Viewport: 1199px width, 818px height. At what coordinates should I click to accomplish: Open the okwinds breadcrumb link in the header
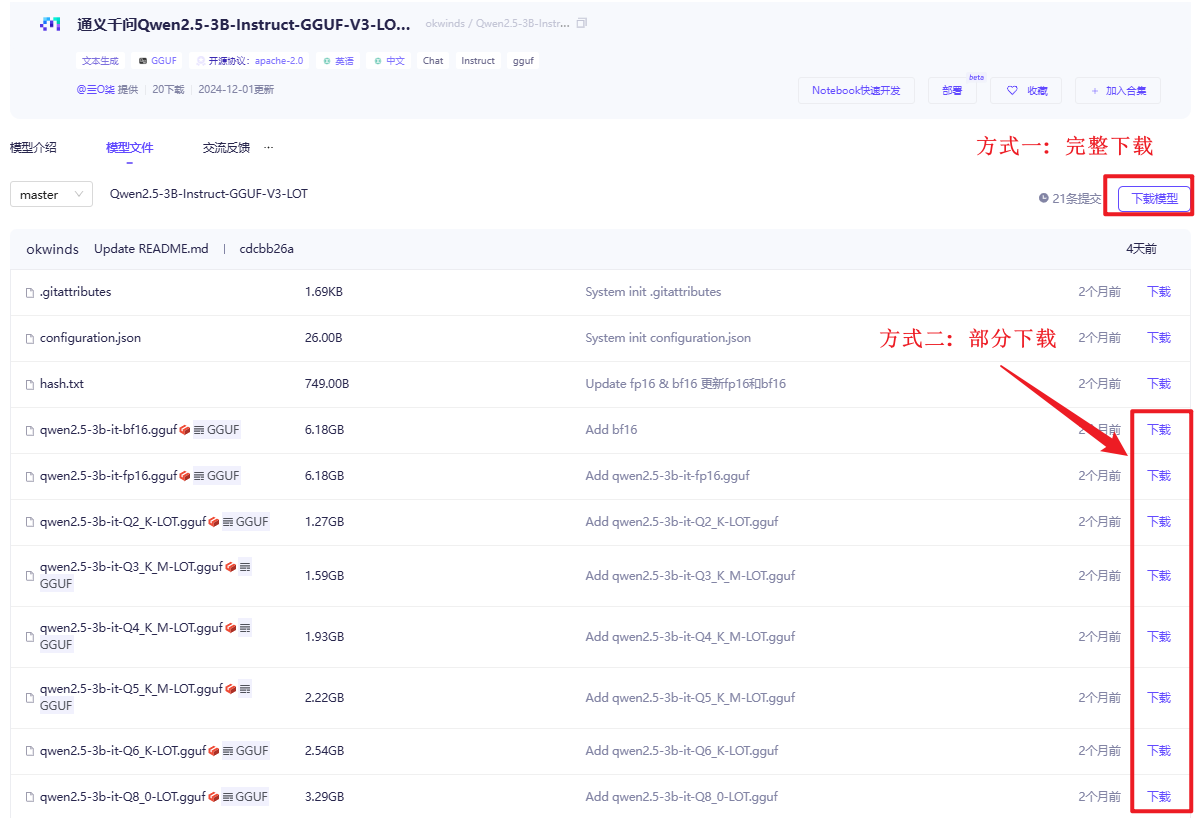tap(445, 24)
